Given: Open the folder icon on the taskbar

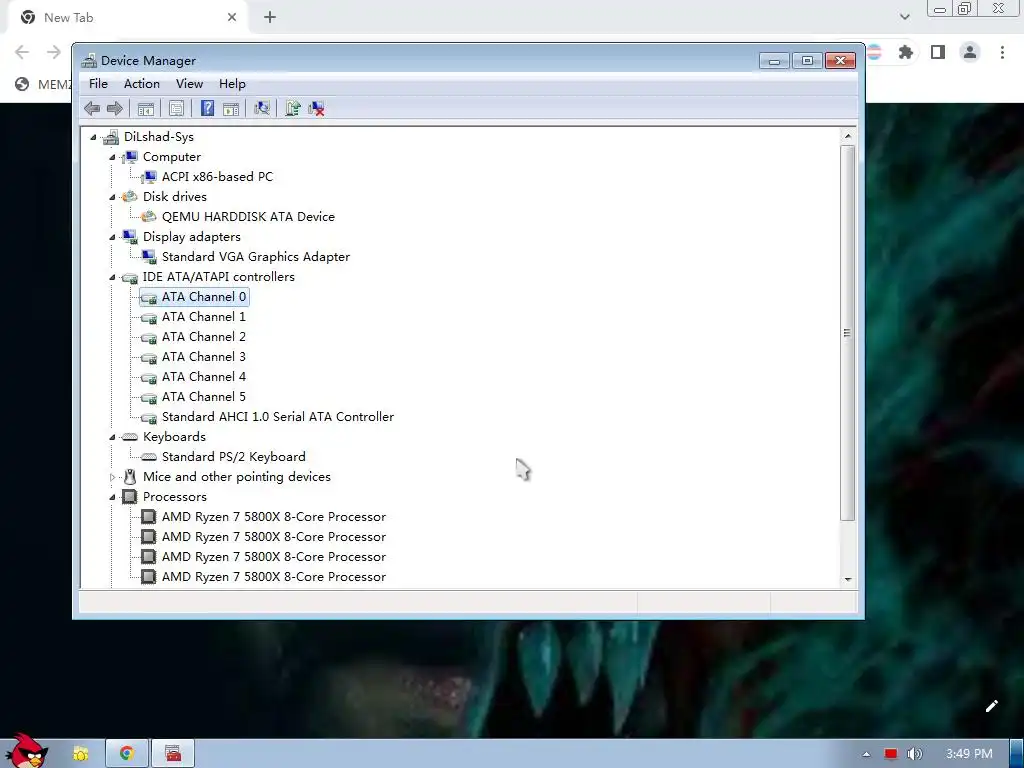Looking at the screenshot, I should click(x=80, y=754).
